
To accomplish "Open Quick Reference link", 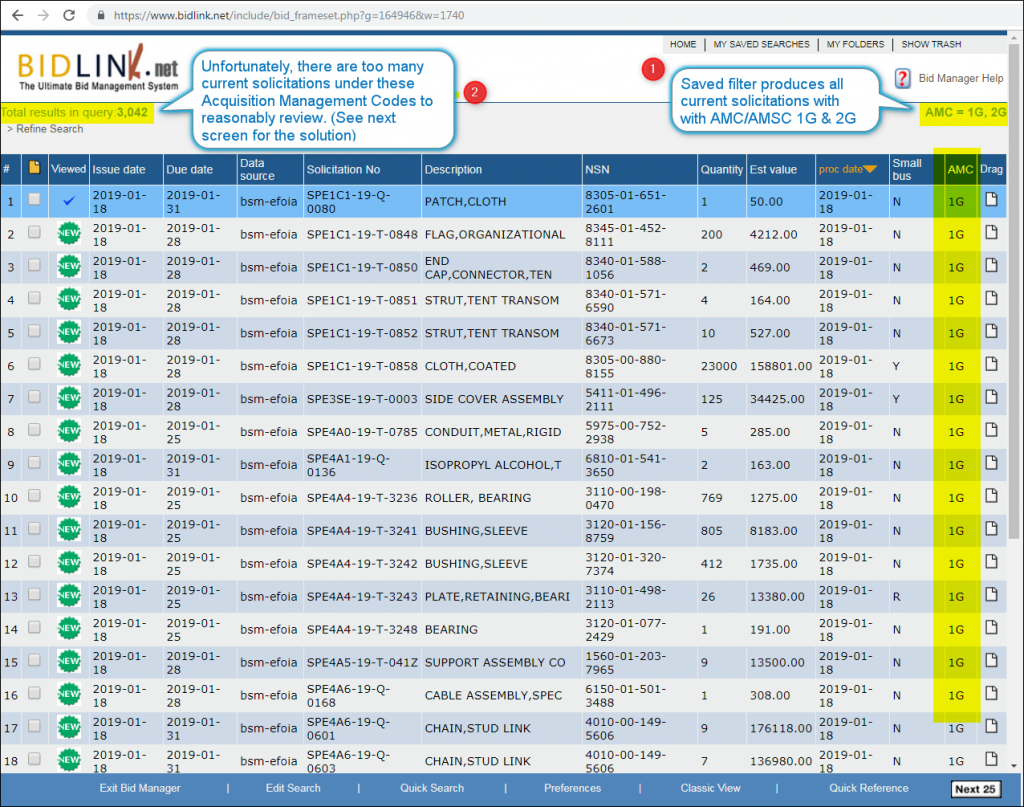I will coord(869,788).
